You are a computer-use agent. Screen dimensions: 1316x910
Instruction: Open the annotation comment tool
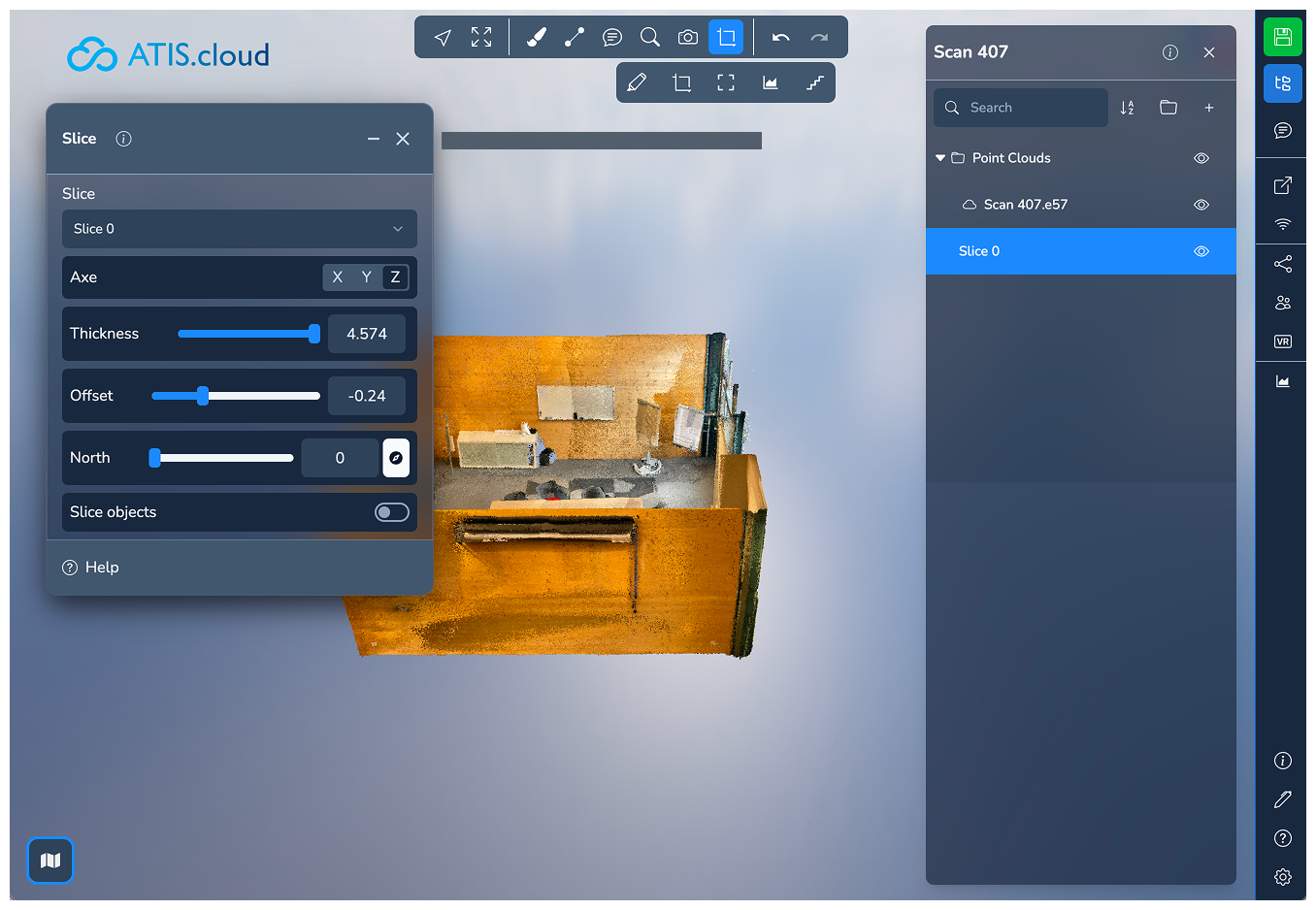tap(611, 38)
